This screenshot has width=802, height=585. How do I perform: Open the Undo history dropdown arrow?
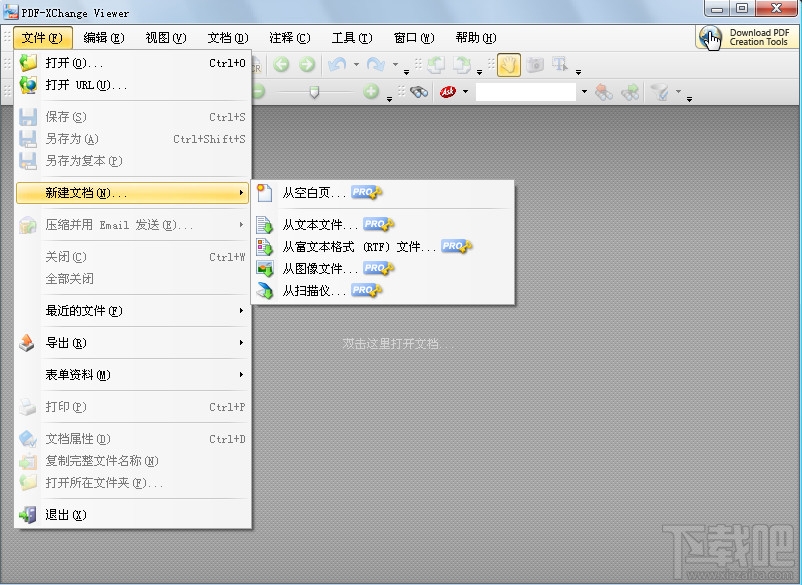pyautogui.click(x=355, y=64)
